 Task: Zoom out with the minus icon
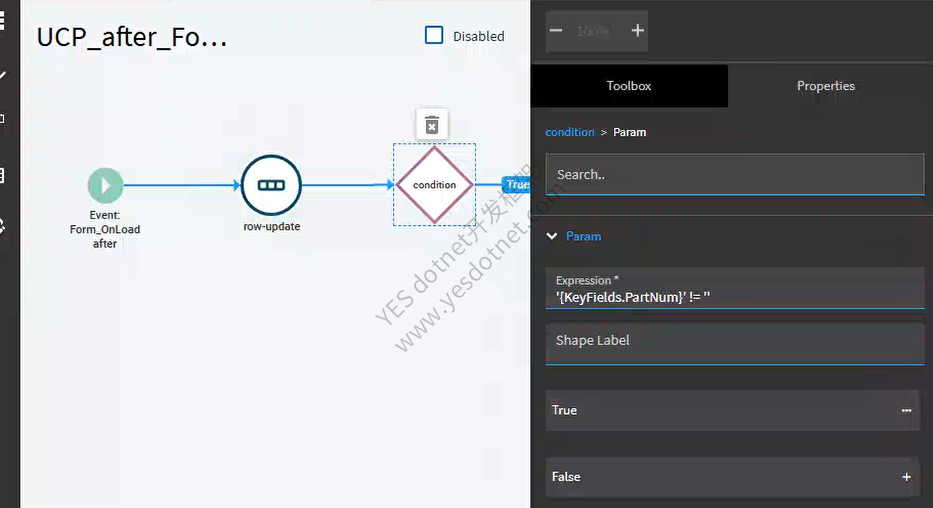click(556, 30)
